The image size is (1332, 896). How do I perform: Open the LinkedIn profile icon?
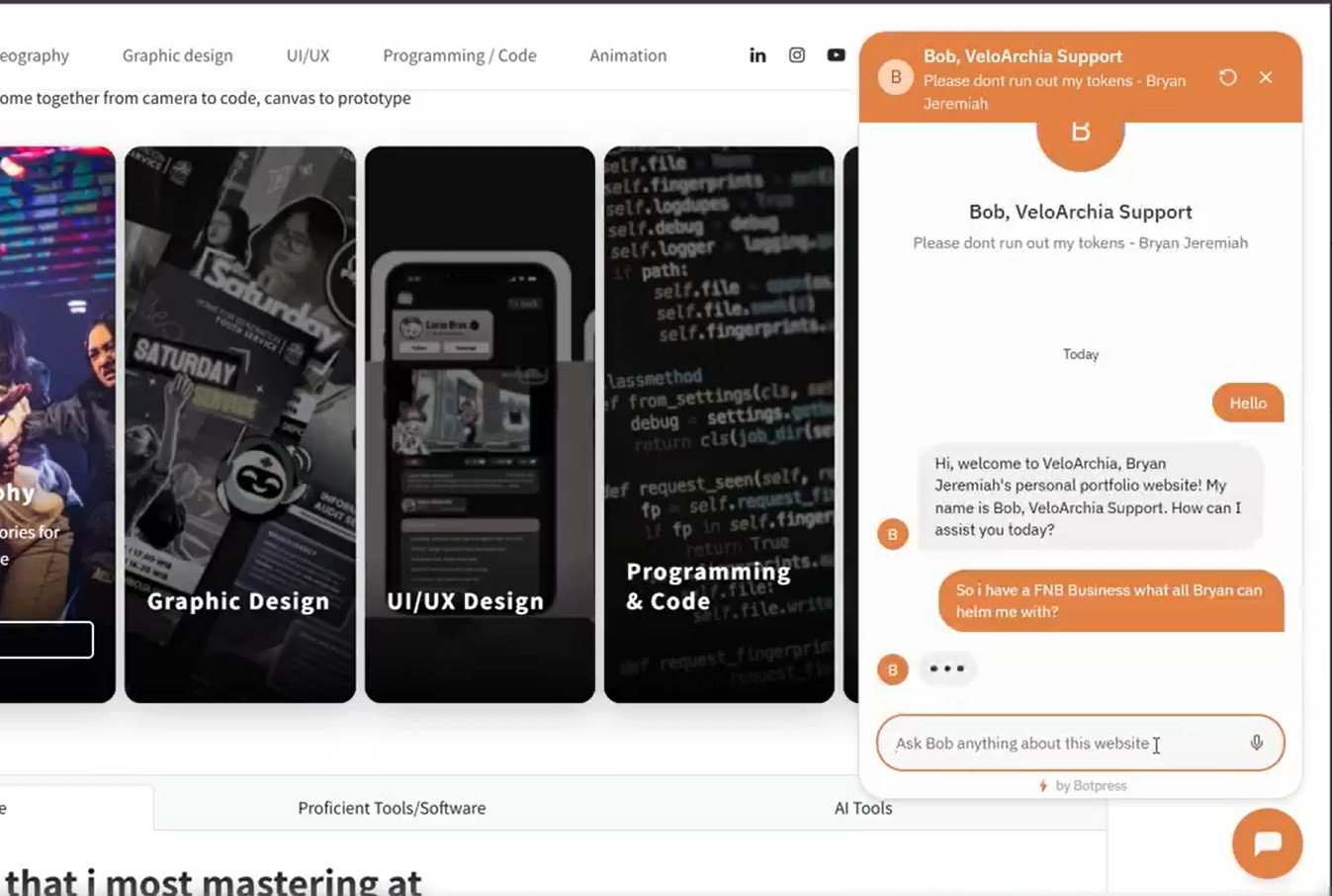pyautogui.click(x=757, y=55)
